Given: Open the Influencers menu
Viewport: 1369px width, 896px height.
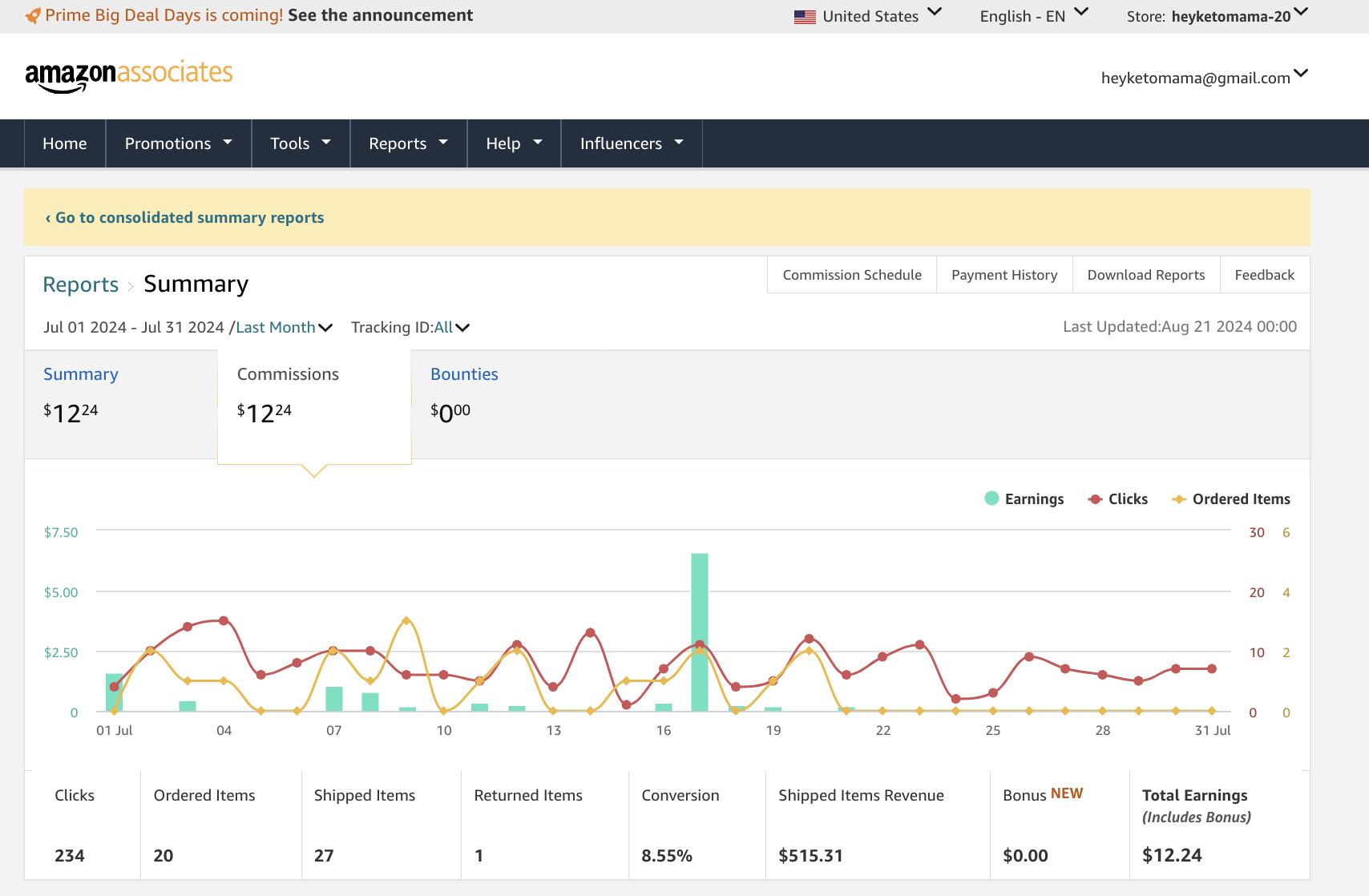Looking at the screenshot, I should coord(632,143).
